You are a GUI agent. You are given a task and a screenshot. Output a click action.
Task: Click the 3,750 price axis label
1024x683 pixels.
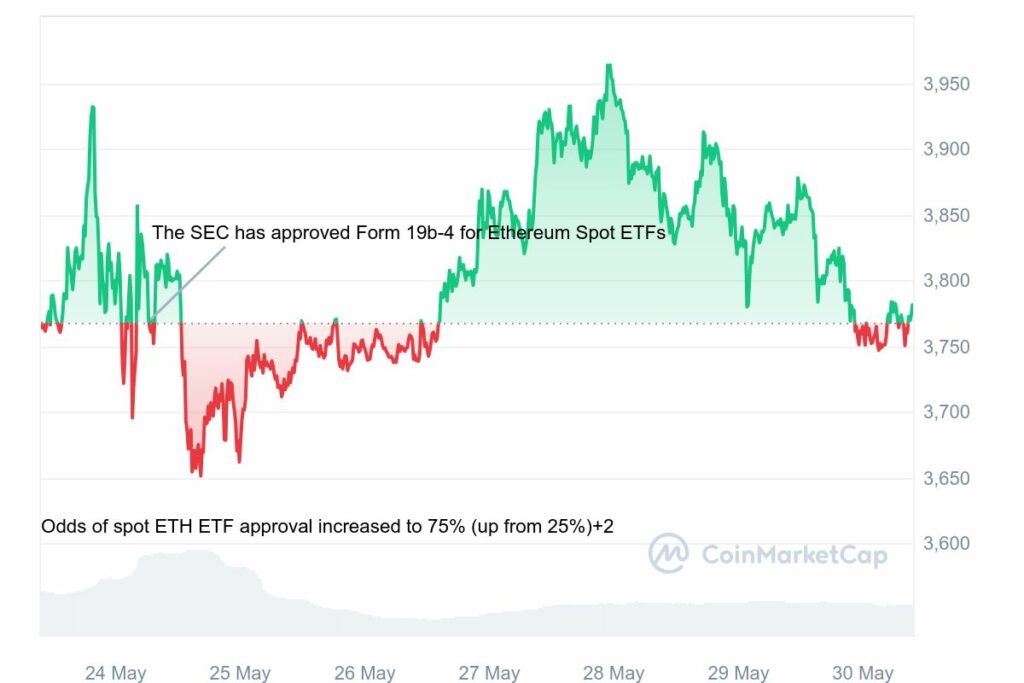pos(945,347)
